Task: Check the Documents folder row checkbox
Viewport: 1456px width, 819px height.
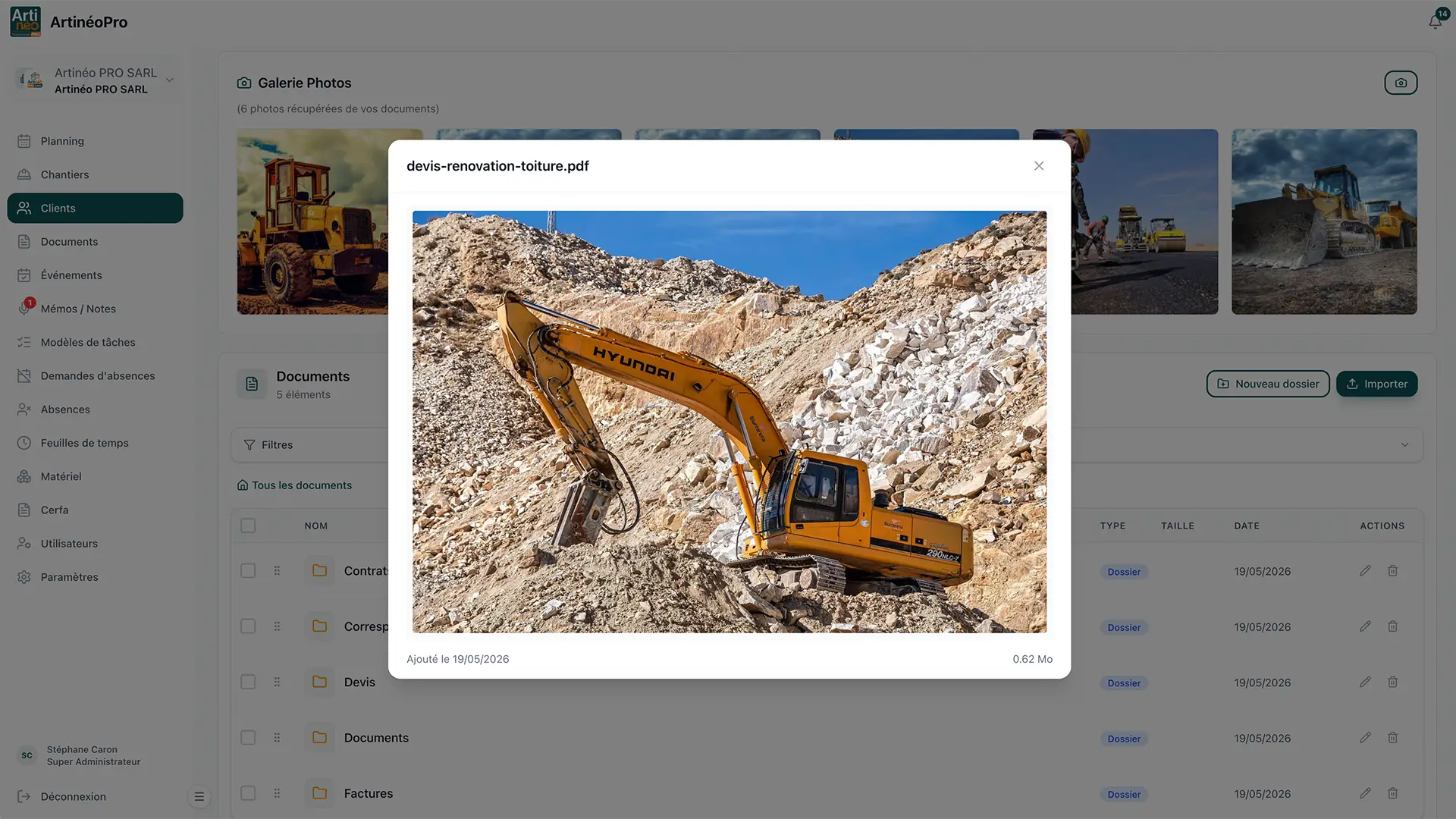Action: point(248,738)
